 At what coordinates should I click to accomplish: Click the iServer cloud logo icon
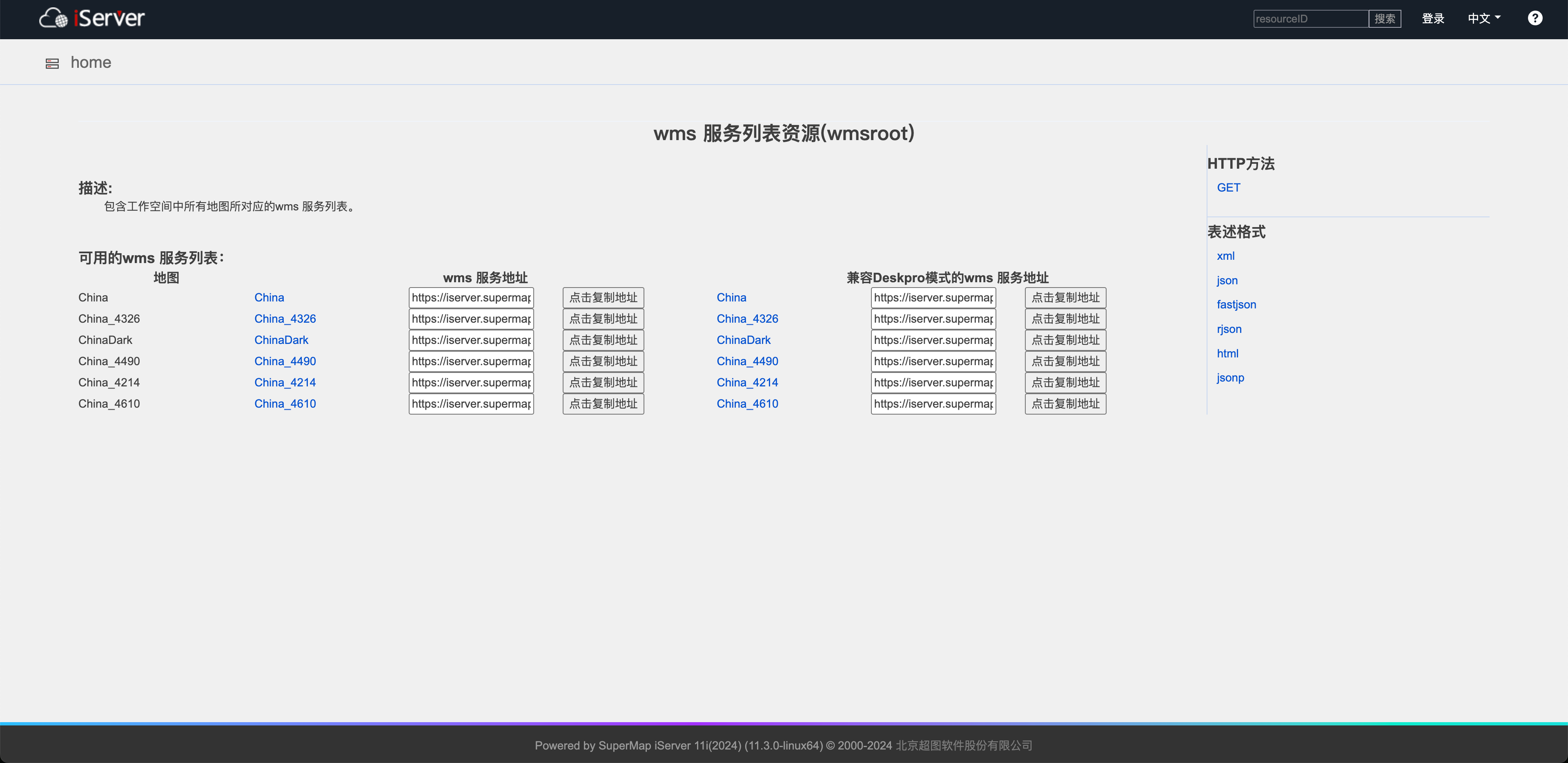tap(53, 18)
